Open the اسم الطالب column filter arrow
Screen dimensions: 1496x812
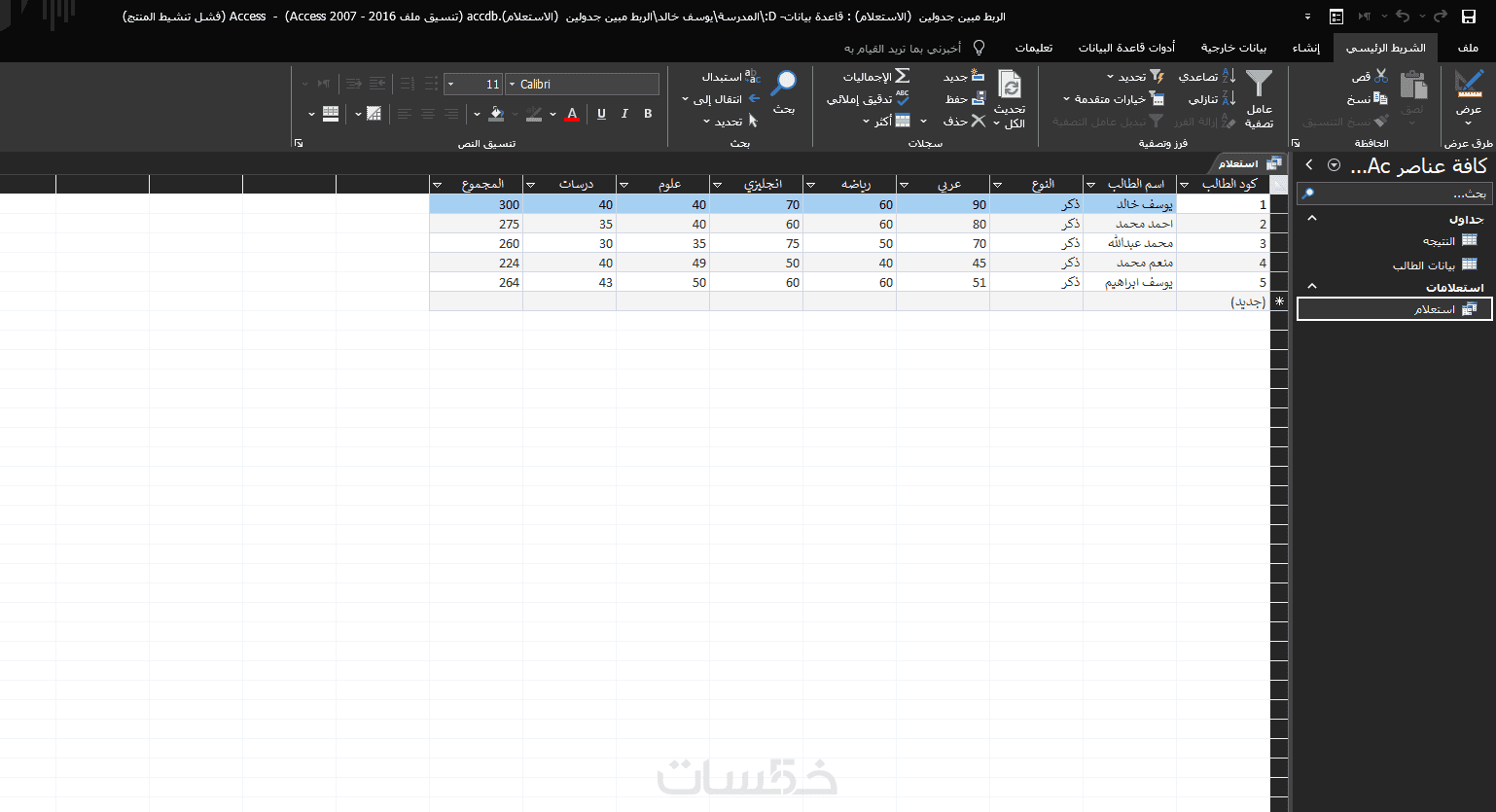pyautogui.click(x=1090, y=185)
